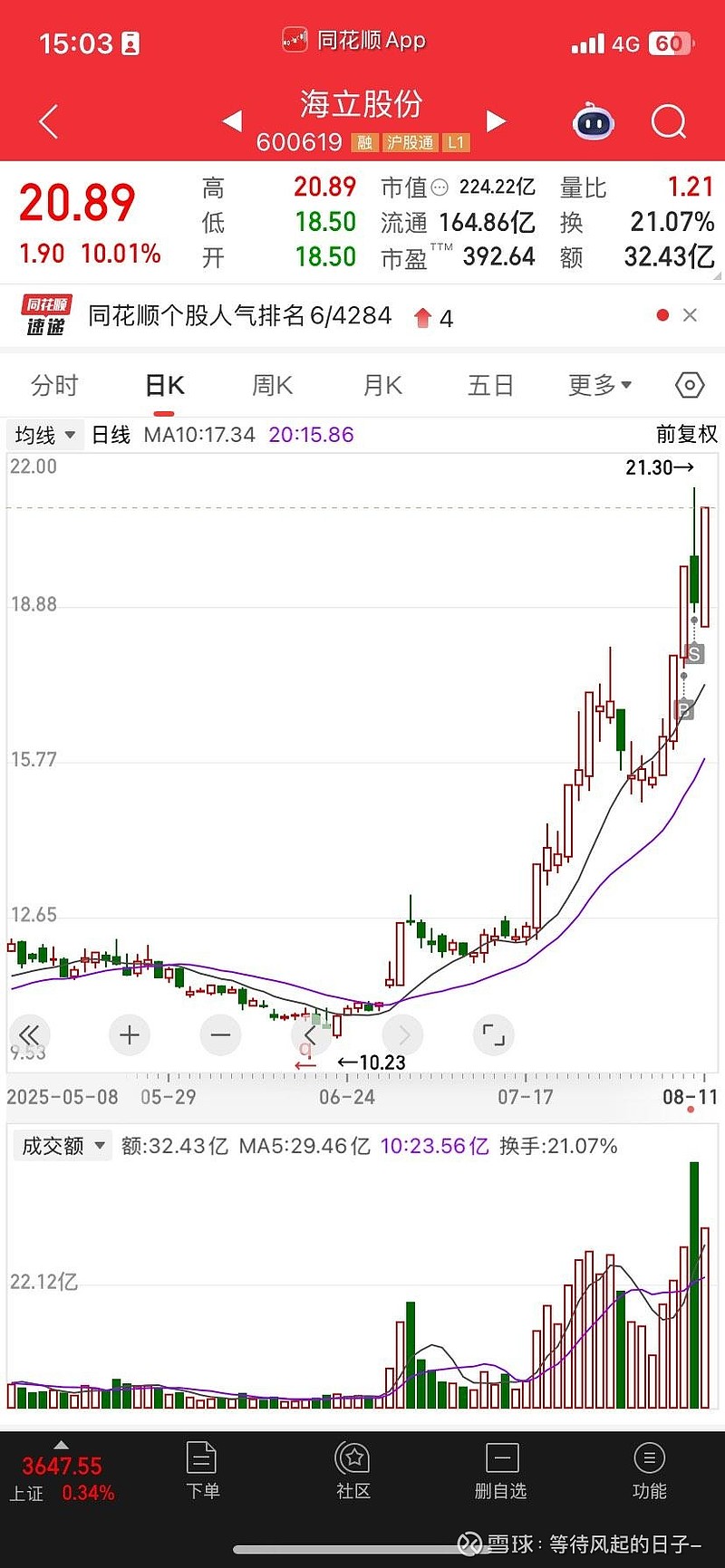The height and width of the screenshot is (1568, 725).
Task: Open stock search magnifier
Action: 669,121
